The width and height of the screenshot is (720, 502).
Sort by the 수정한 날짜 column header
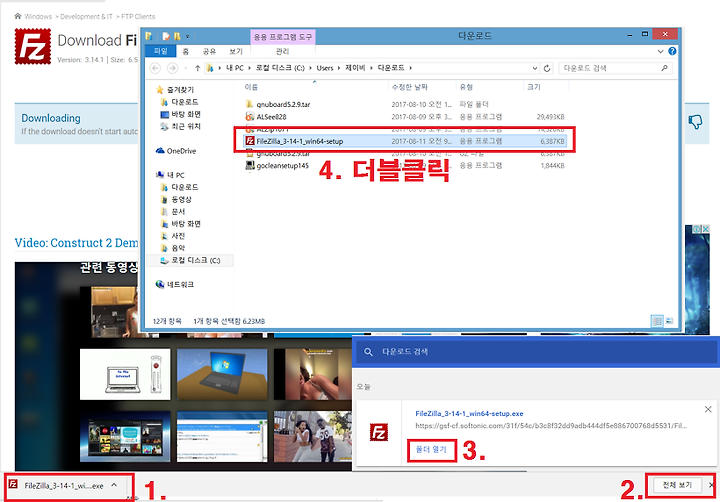pyautogui.click(x=409, y=87)
